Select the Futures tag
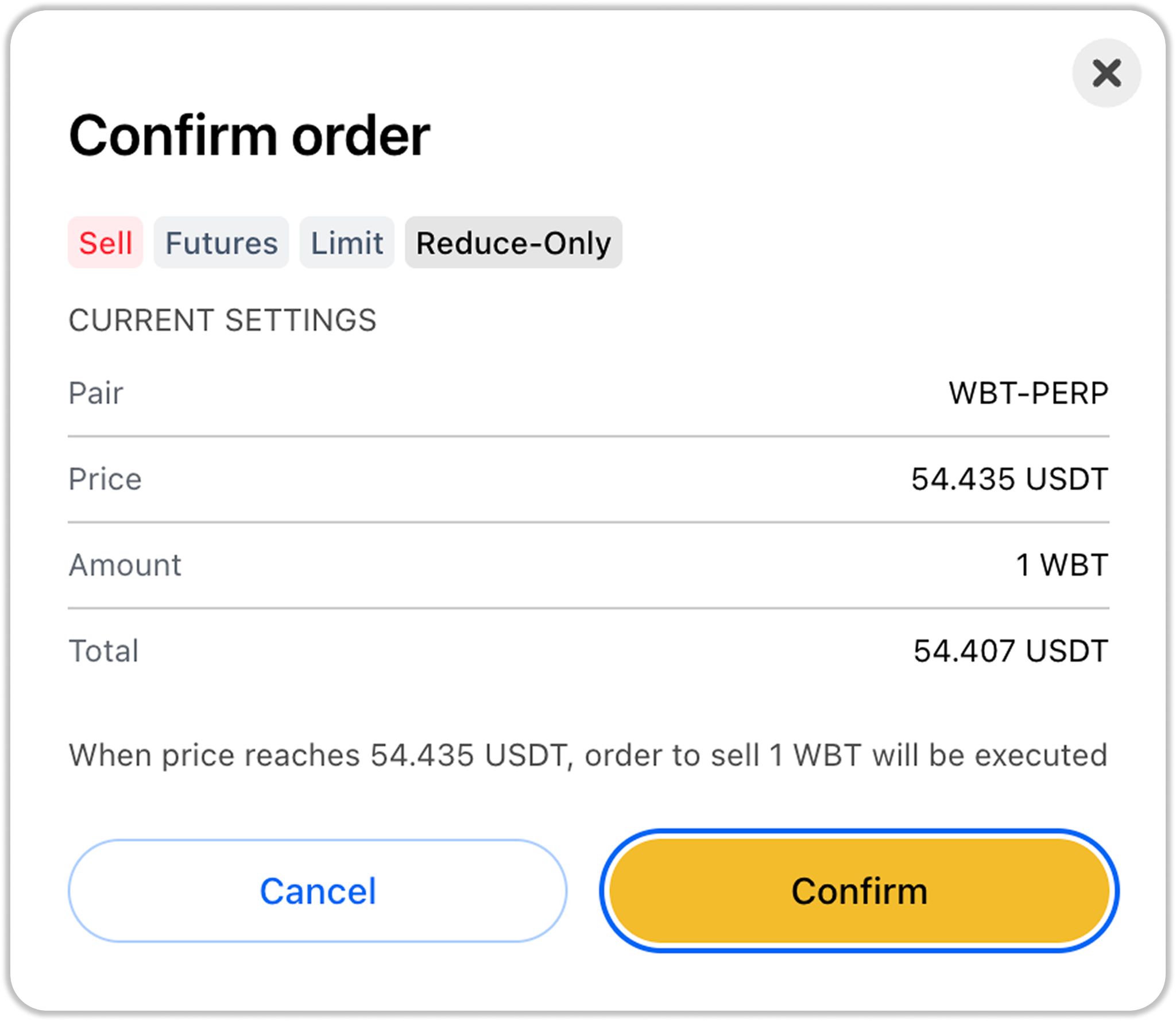 [x=221, y=242]
